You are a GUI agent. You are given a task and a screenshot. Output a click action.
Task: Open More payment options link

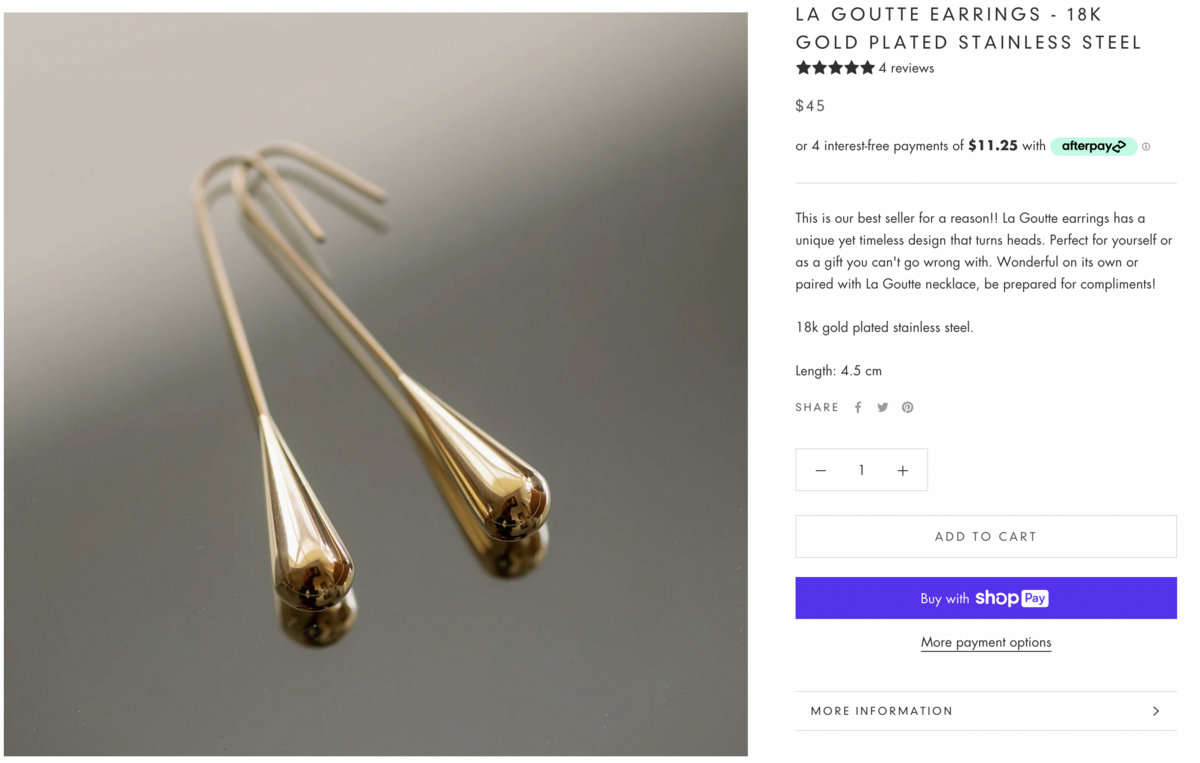point(985,642)
